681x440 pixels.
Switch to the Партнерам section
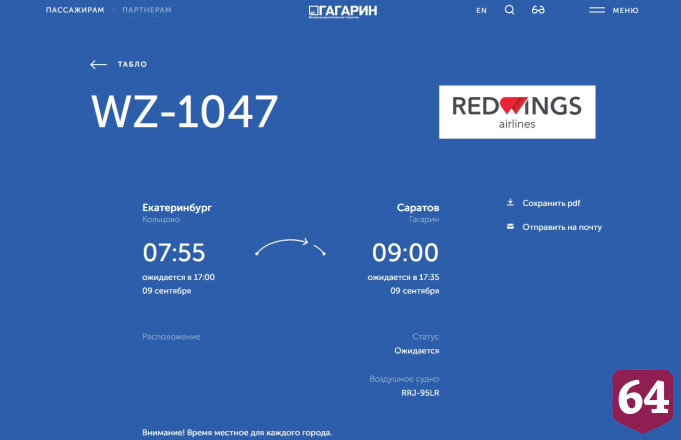[x=147, y=10]
